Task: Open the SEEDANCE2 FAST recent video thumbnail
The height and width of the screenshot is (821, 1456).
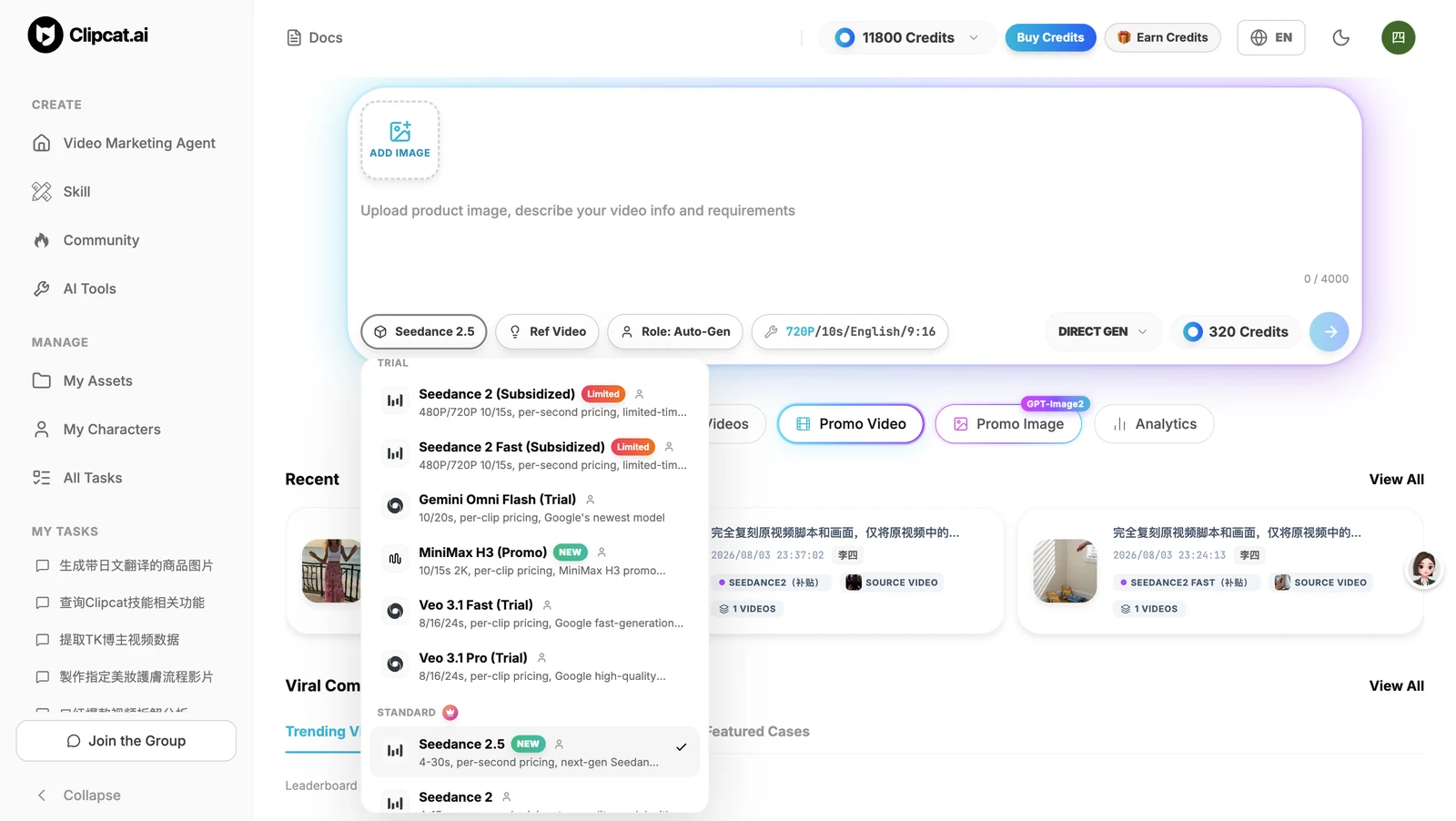Action: click(x=1066, y=571)
